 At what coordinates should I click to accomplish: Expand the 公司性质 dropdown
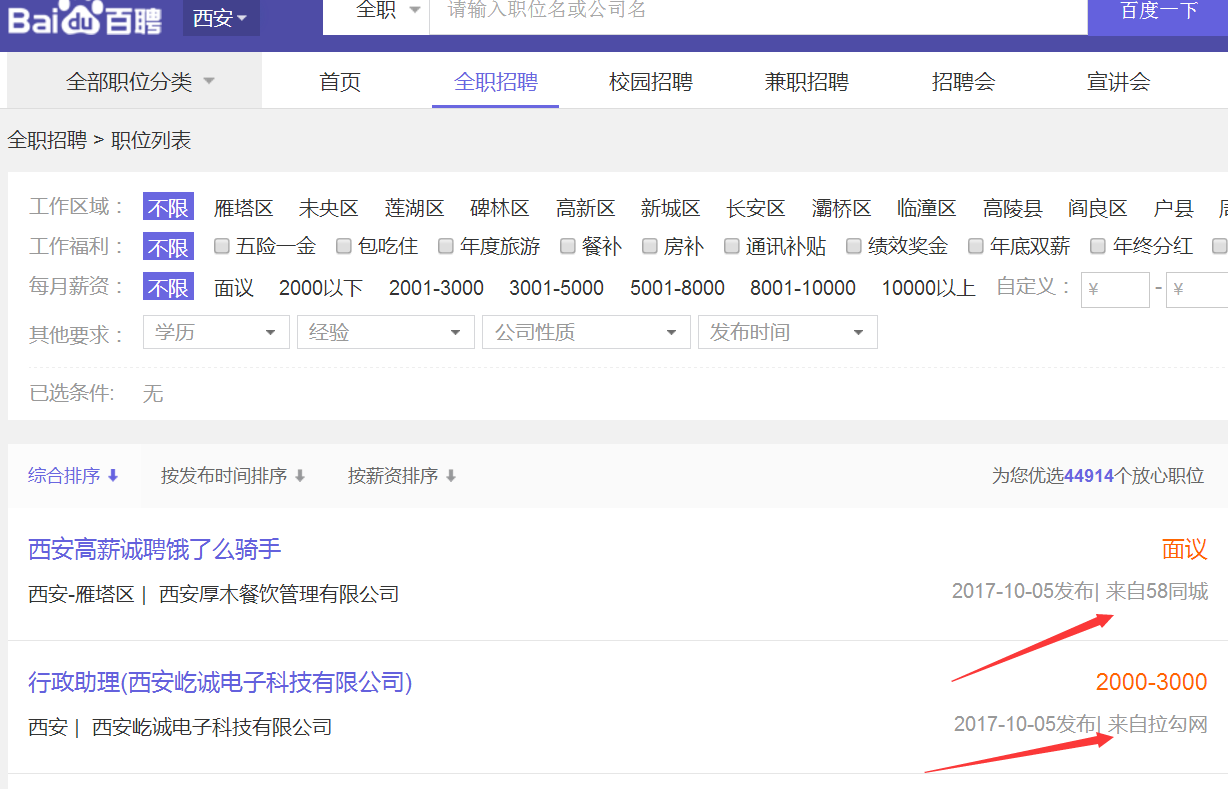coord(586,333)
